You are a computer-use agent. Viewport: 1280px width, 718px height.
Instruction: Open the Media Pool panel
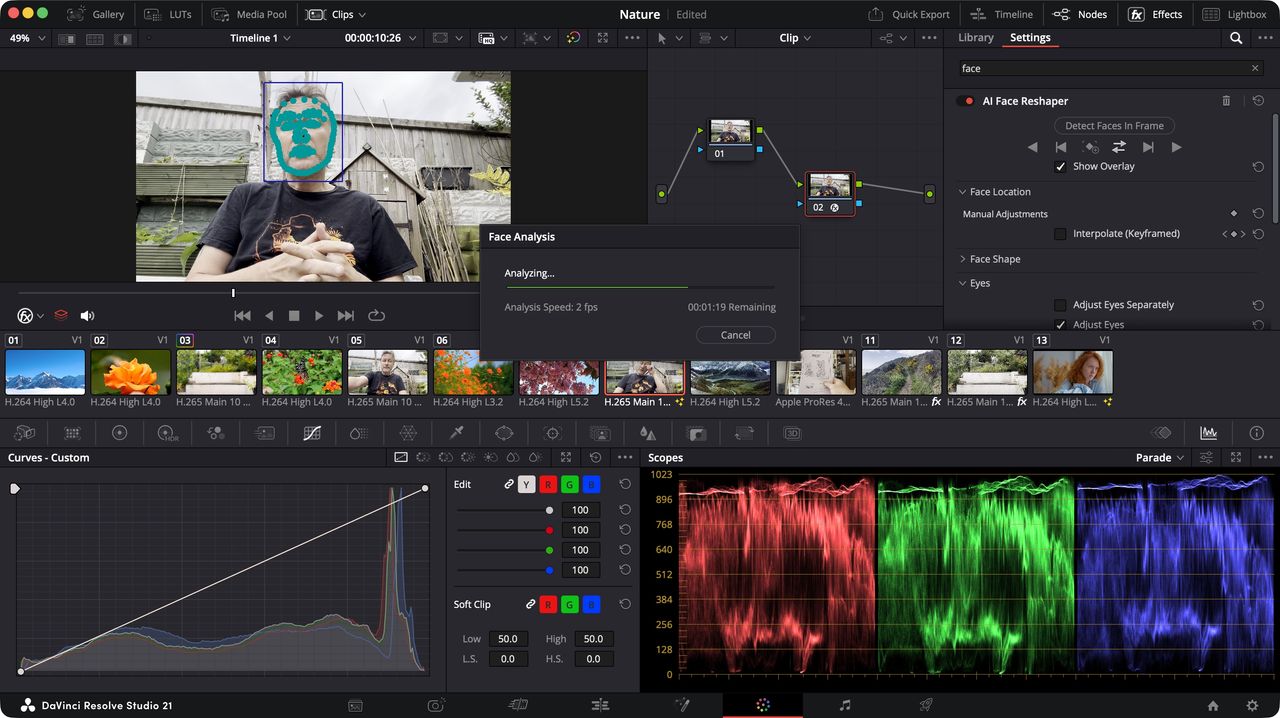(x=249, y=15)
